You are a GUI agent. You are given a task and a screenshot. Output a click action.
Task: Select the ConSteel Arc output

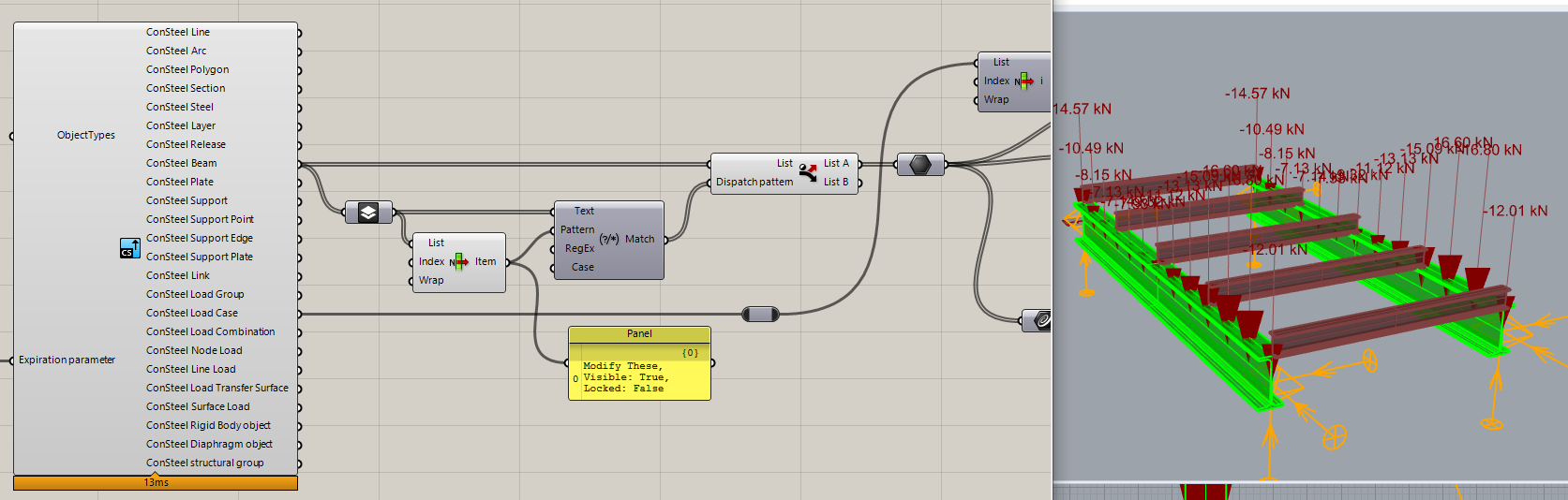pyautogui.click(x=176, y=51)
